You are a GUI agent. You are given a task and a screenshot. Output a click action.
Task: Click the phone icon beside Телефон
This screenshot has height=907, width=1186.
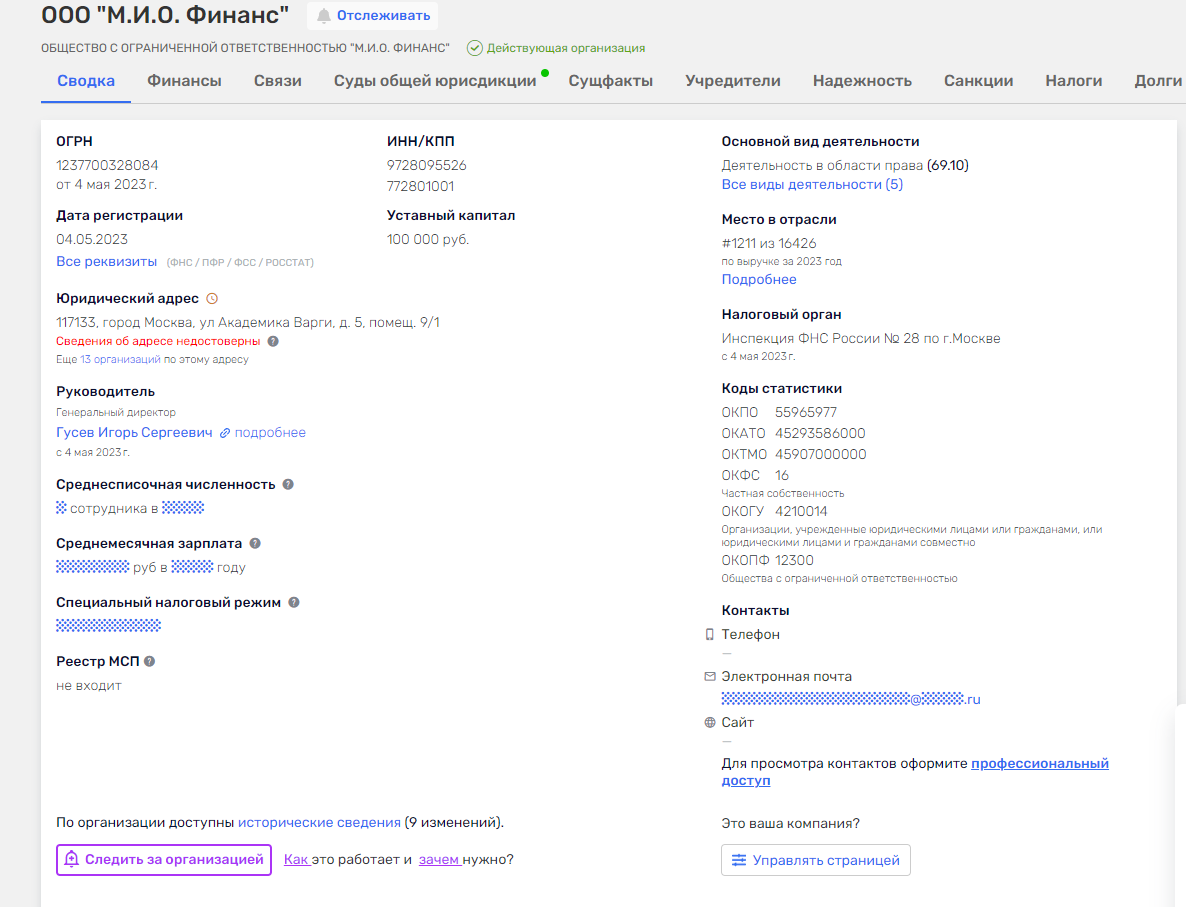pos(709,635)
